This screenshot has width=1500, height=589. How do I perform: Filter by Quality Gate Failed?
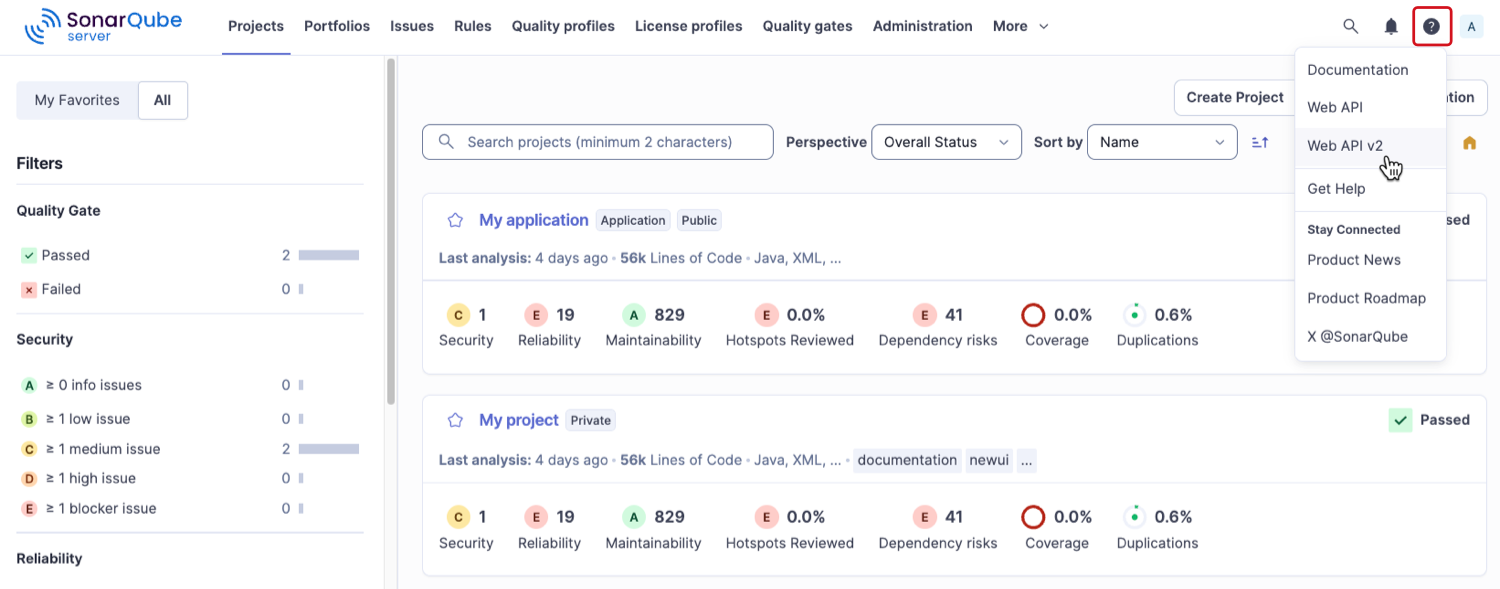(190, 289)
